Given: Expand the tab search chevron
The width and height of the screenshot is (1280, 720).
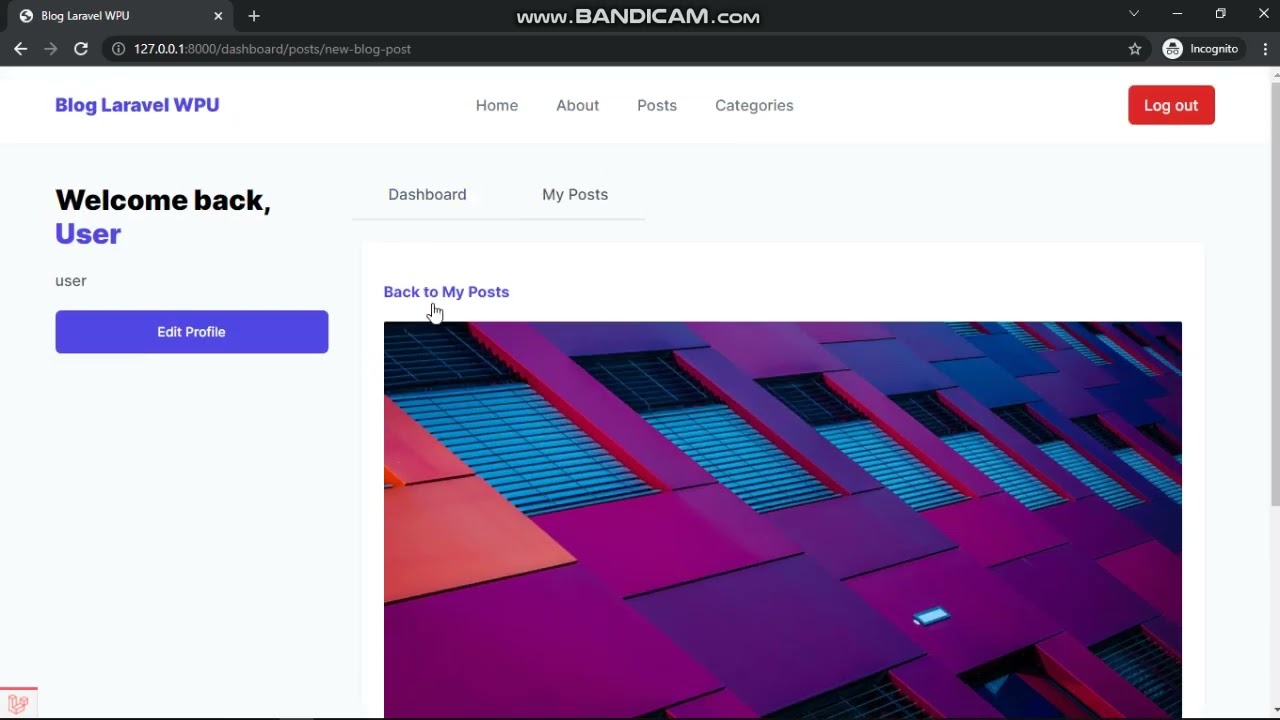Looking at the screenshot, I should 1134,14.
